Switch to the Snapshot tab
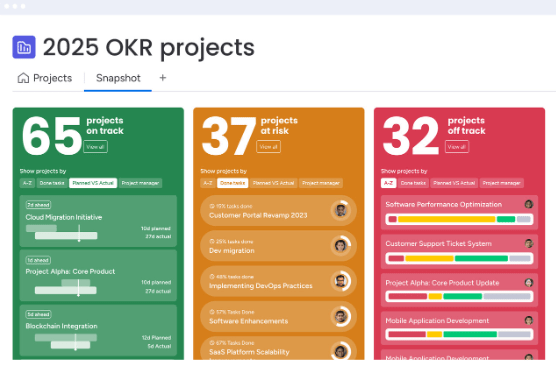The image size is (556, 370). [118, 78]
